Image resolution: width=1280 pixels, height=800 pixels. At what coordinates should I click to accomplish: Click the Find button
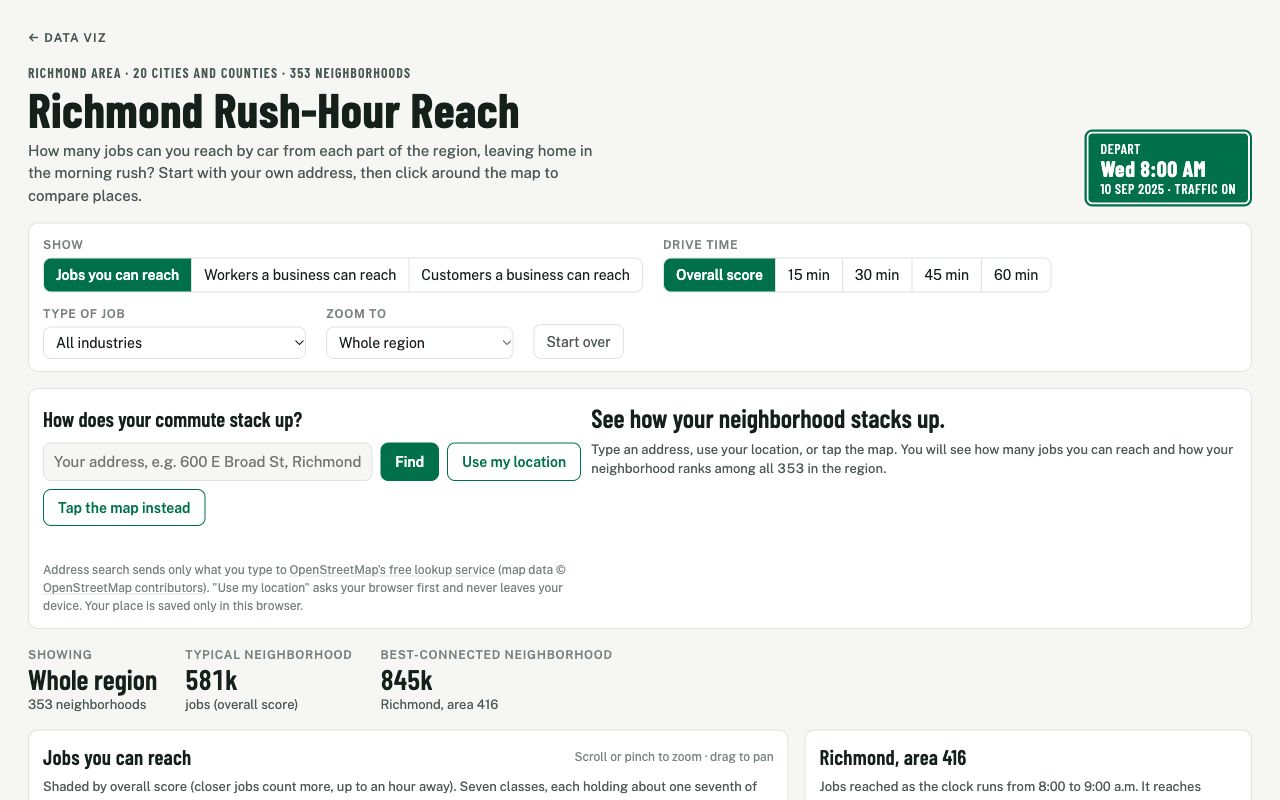pyautogui.click(x=410, y=462)
